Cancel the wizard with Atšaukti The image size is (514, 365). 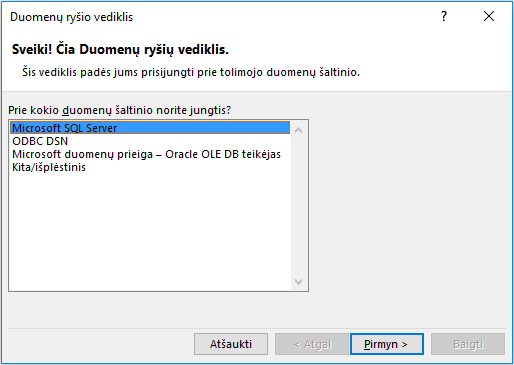click(x=231, y=344)
